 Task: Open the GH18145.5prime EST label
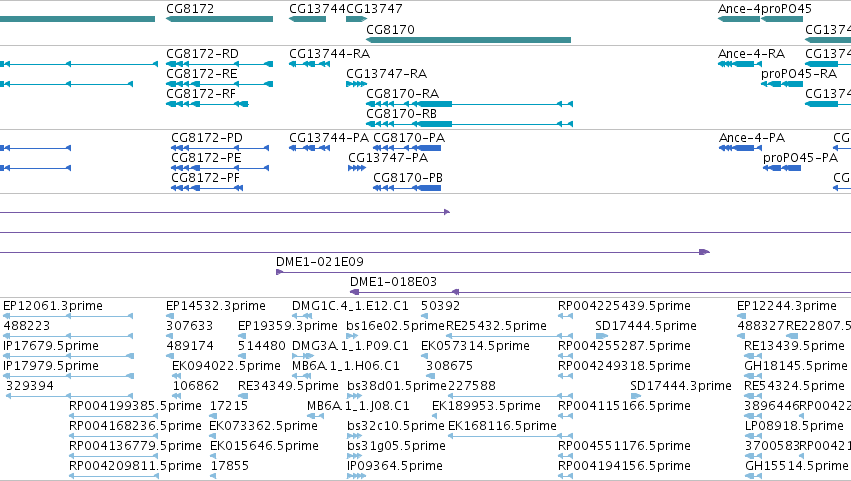click(796, 366)
